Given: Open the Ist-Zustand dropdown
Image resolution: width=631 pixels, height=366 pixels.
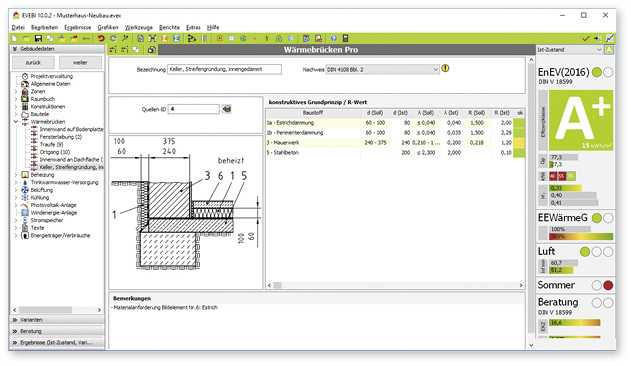Looking at the screenshot, I should click(x=569, y=50).
